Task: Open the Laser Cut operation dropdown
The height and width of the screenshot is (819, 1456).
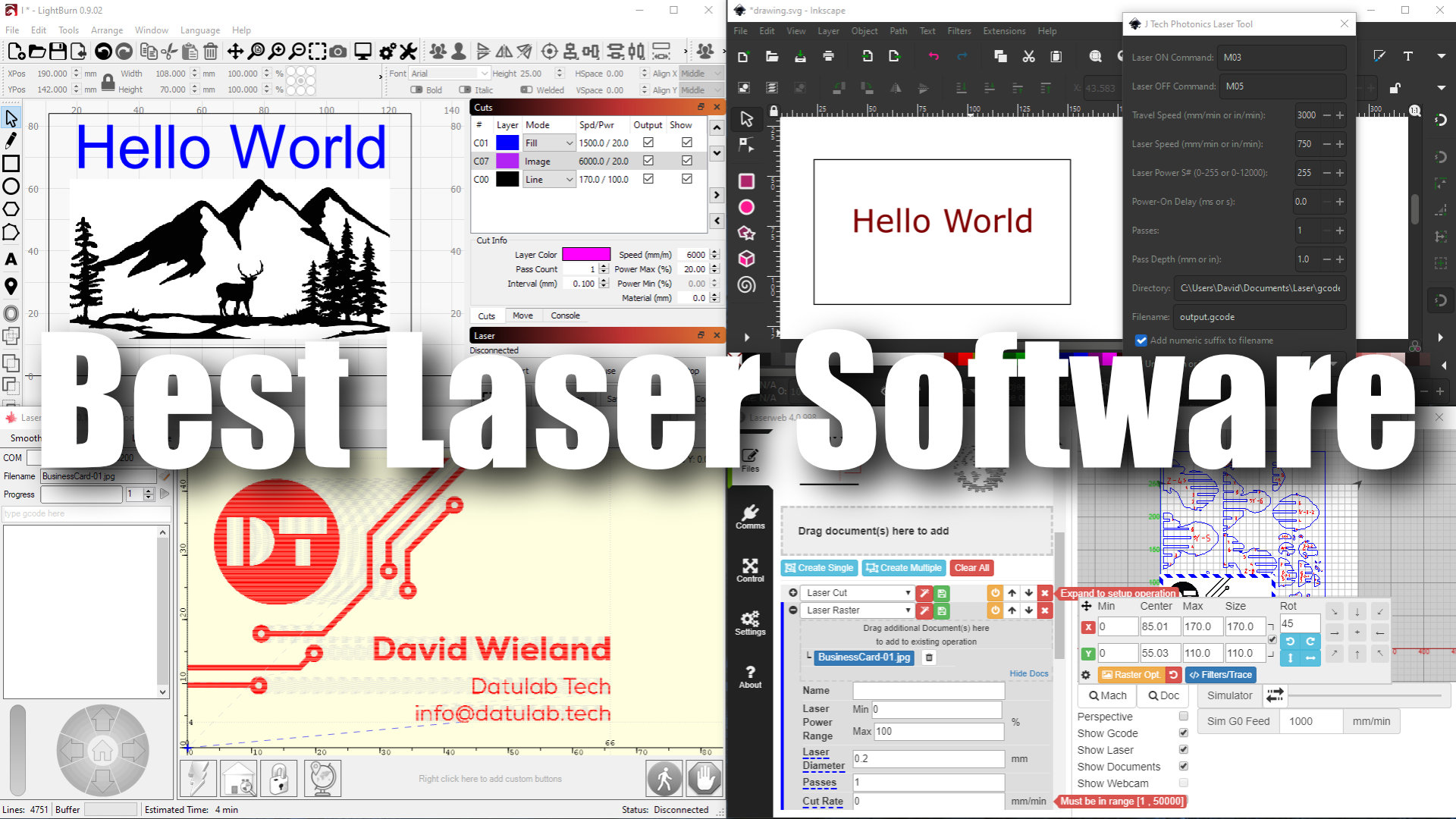Action: coord(908,592)
